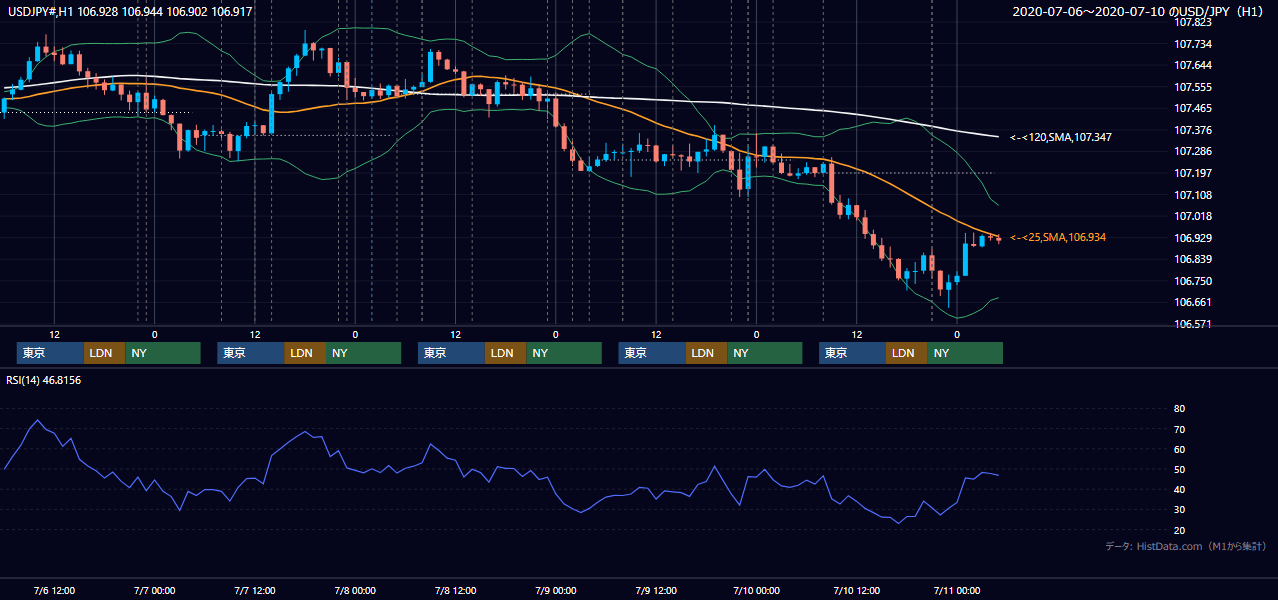Click the 120 SMA label showing 107.347

click(1061, 136)
